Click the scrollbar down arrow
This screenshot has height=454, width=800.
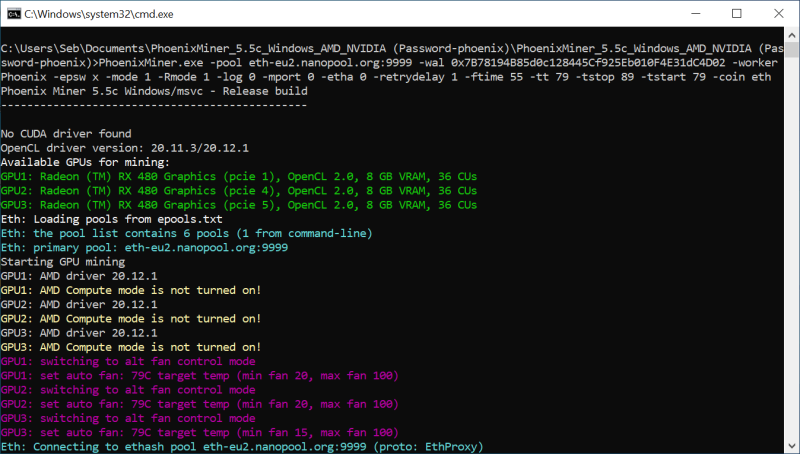pos(792,446)
